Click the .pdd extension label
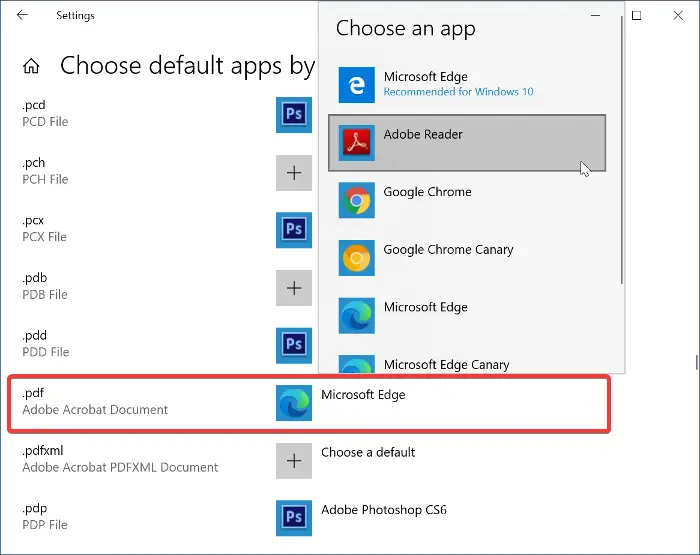 pos(34,335)
